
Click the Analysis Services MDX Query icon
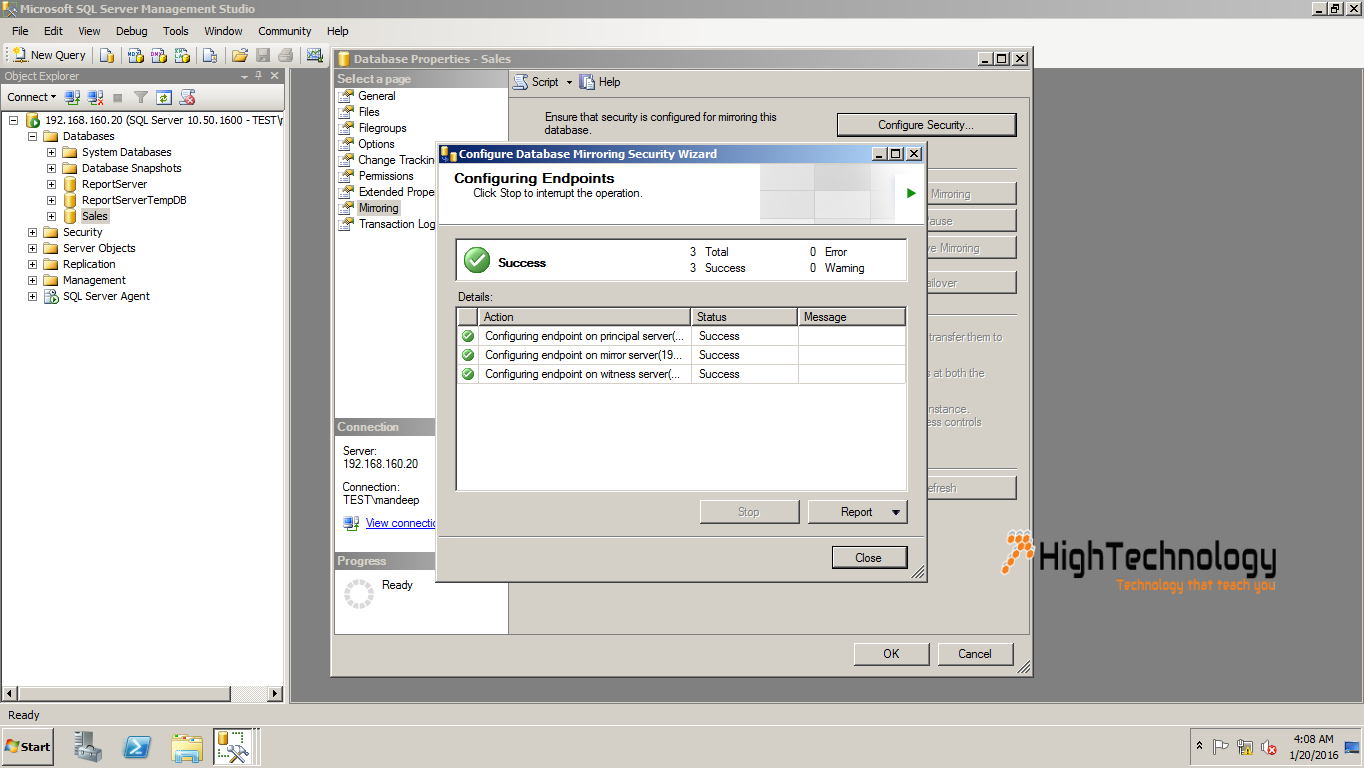click(135, 55)
